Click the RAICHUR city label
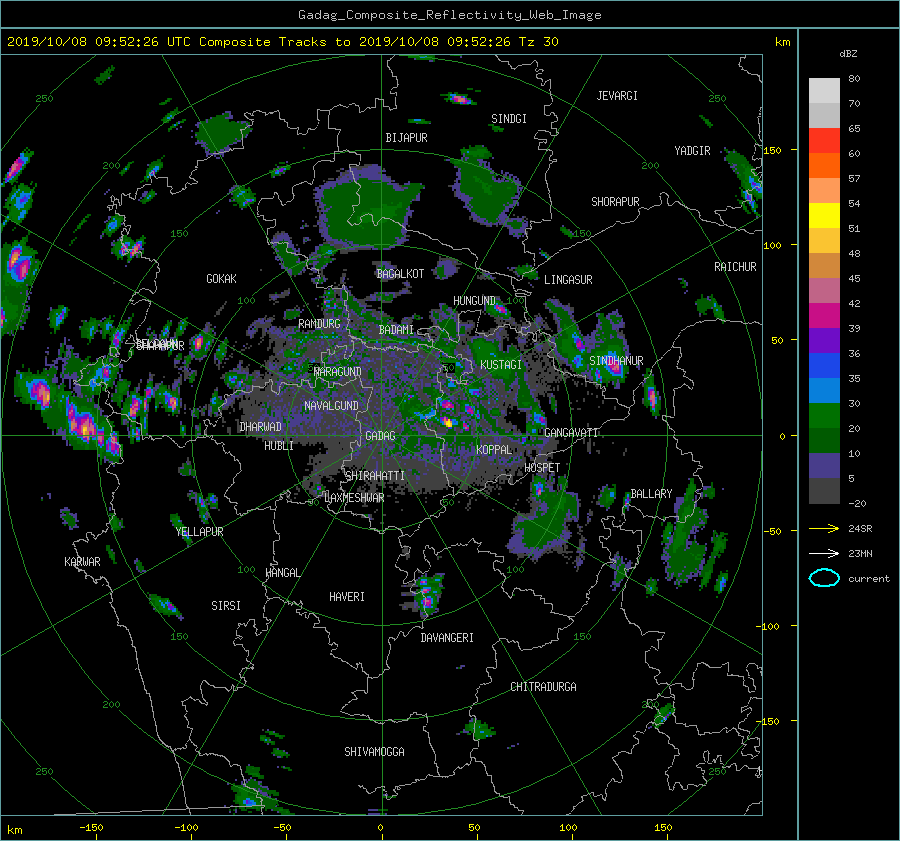This screenshot has width=900, height=841. coord(735,267)
